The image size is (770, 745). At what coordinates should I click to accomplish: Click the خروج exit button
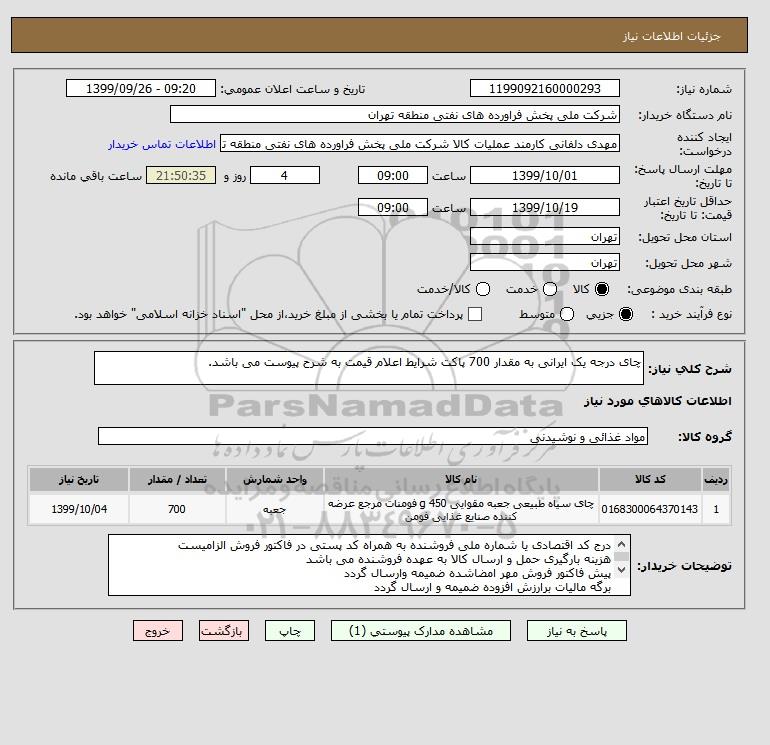pyautogui.click(x=158, y=631)
